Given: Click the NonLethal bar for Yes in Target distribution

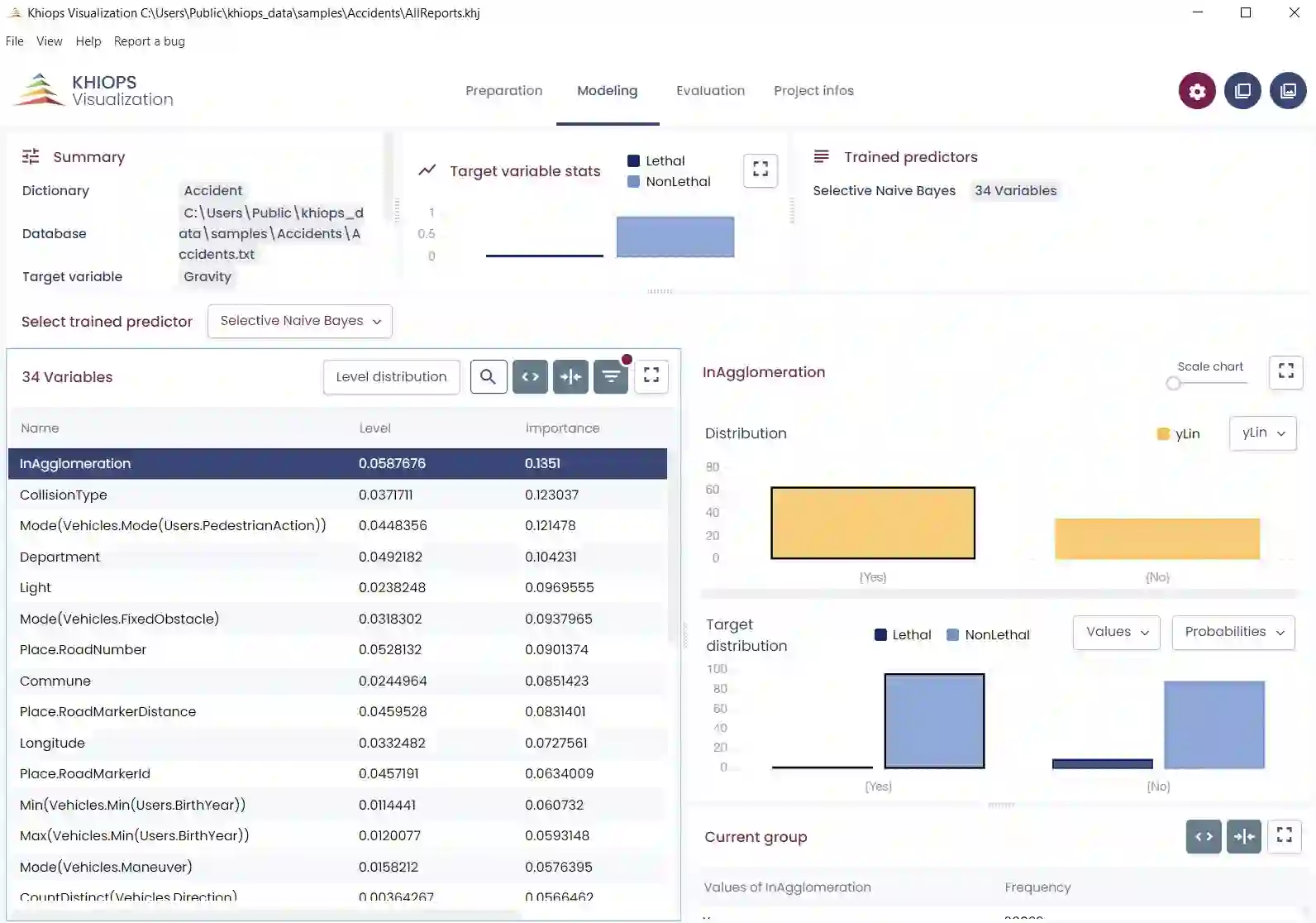Looking at the screenshot, I should 935,721.
